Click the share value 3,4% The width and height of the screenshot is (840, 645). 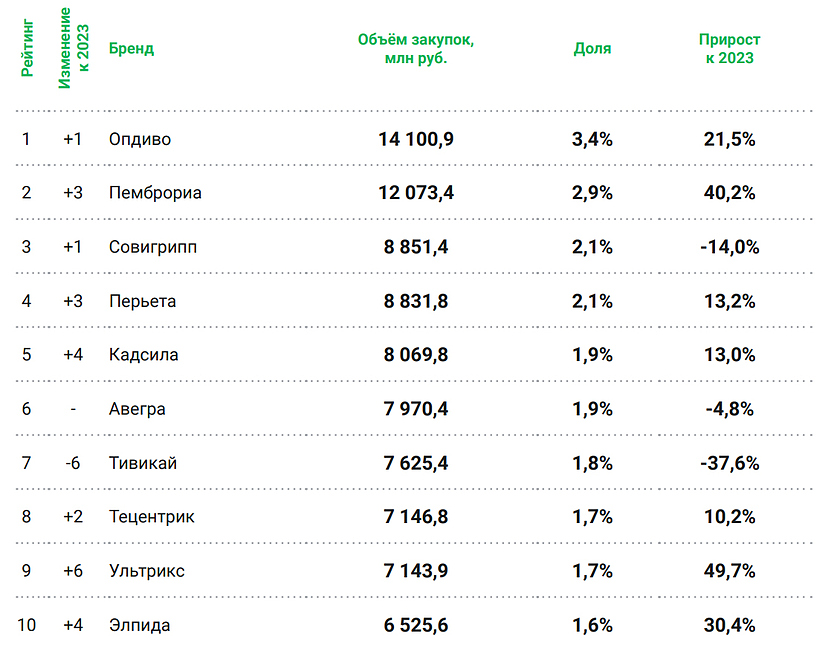592,139
